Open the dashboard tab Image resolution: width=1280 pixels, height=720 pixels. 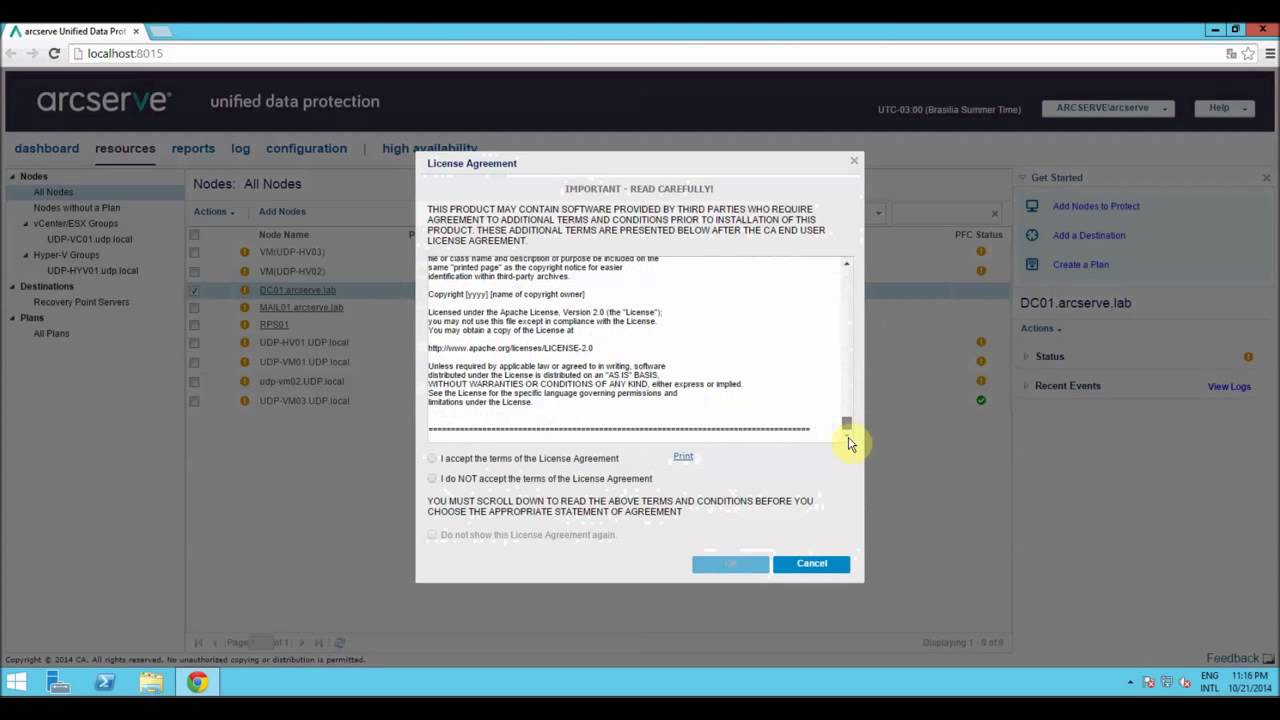(x=46, y=148)
